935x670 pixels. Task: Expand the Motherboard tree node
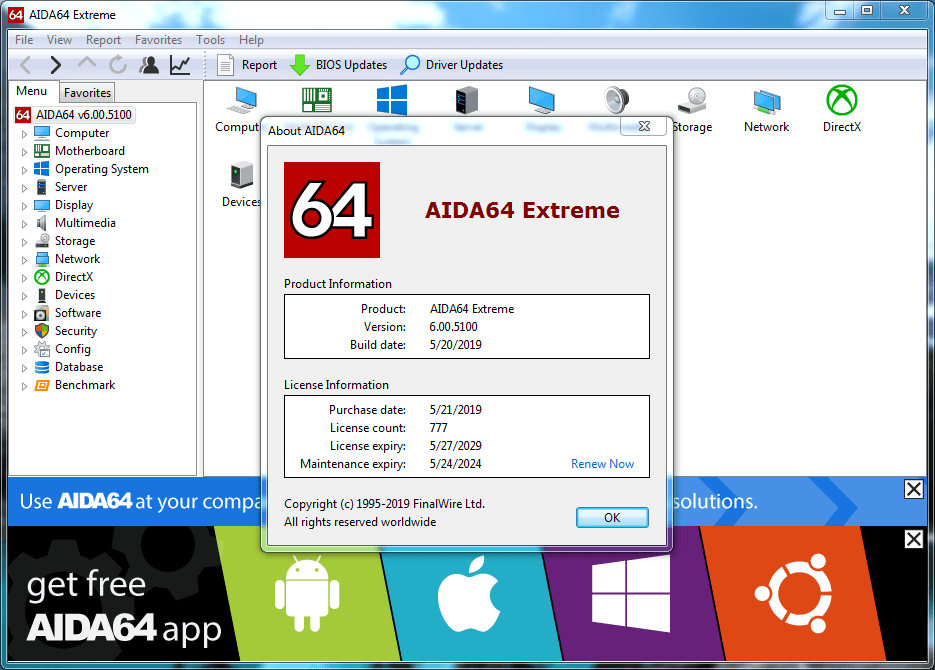[24, 151]
